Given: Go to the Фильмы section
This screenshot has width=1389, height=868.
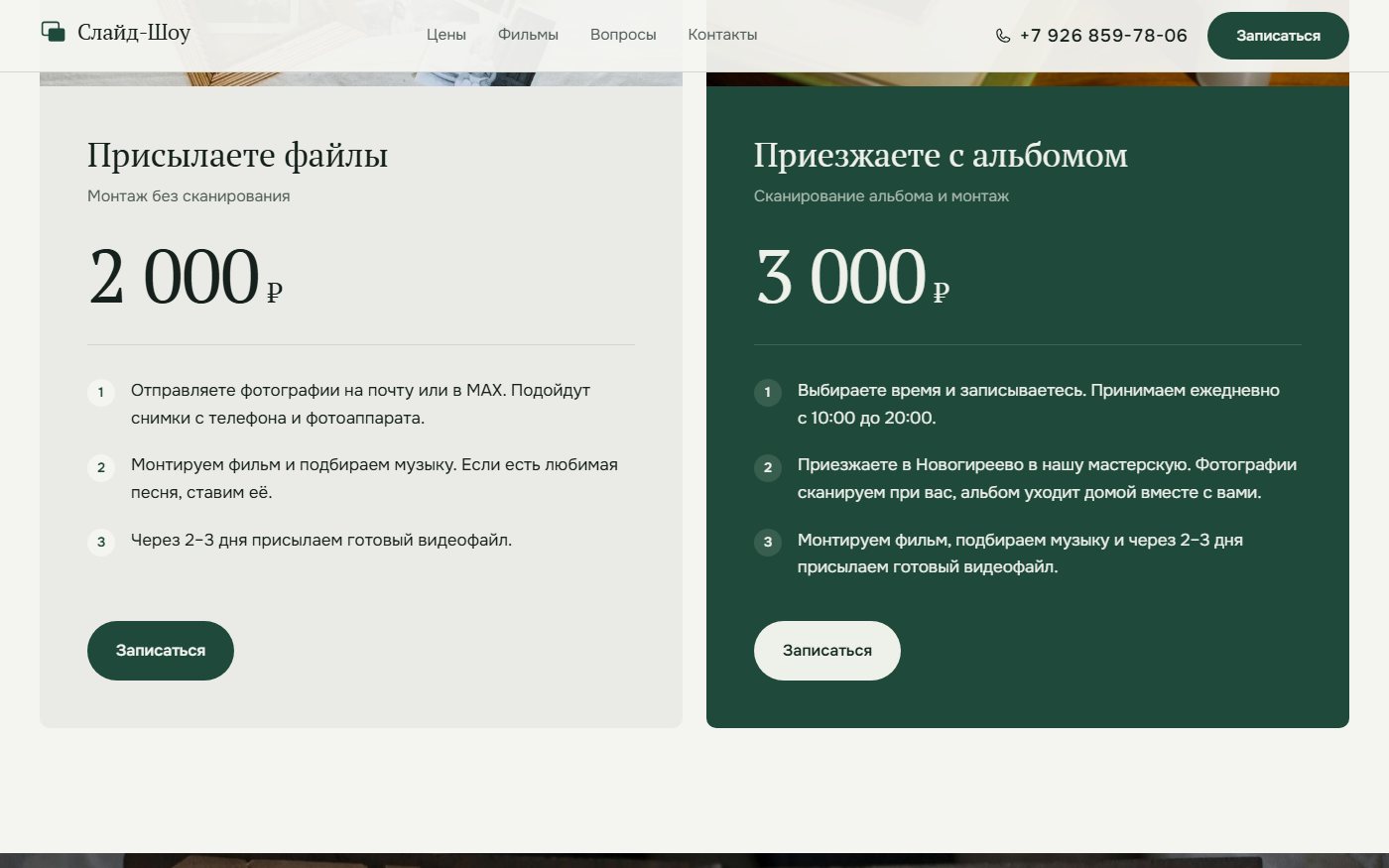Looking at the screenshot, I should pos(528,35).
